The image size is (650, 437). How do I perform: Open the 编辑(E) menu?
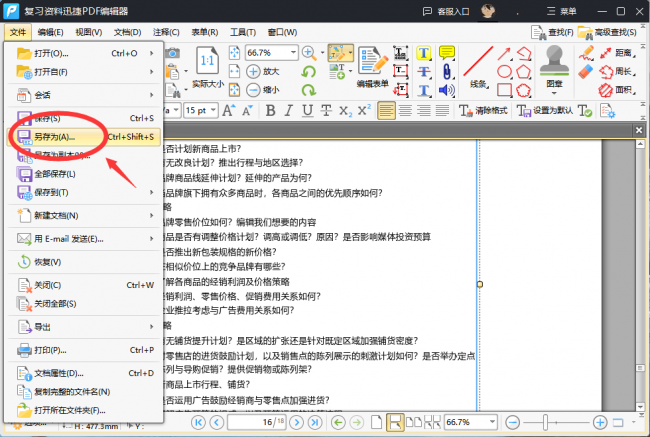point(50,32)
